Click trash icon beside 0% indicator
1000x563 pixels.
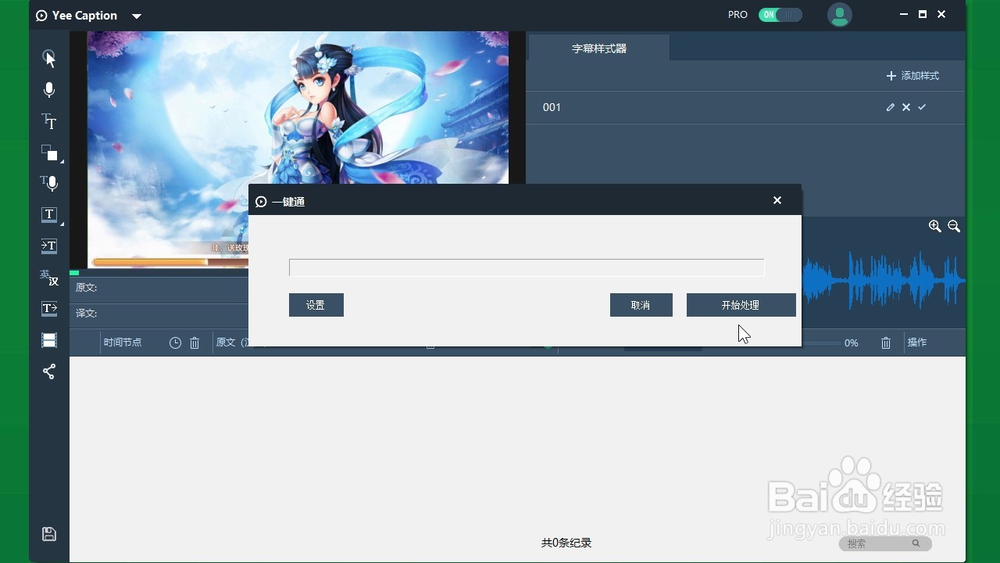(x=886, y=343)
